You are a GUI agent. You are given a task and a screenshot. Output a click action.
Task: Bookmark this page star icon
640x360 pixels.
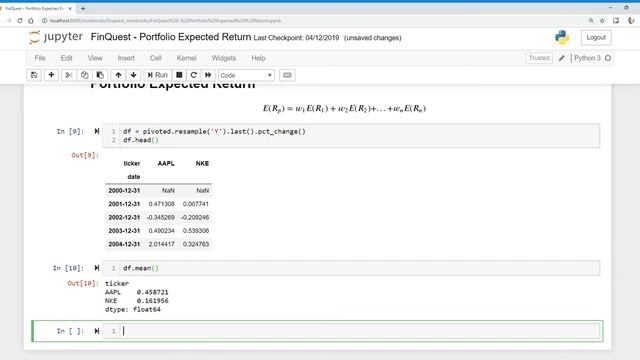coord(602,20)
